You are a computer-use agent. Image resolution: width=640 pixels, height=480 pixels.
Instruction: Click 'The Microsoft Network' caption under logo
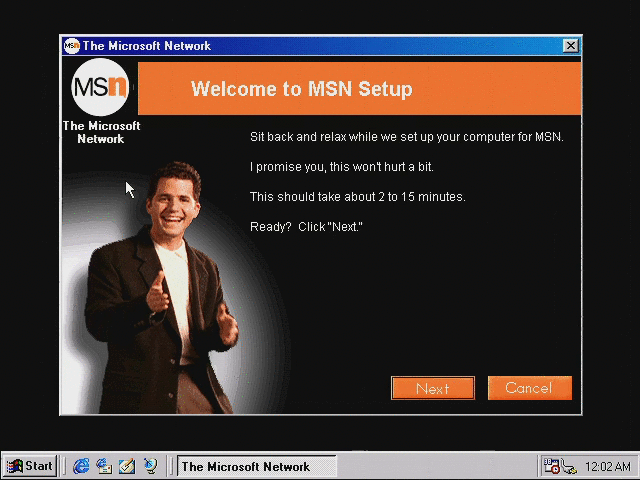click(101, 132)
